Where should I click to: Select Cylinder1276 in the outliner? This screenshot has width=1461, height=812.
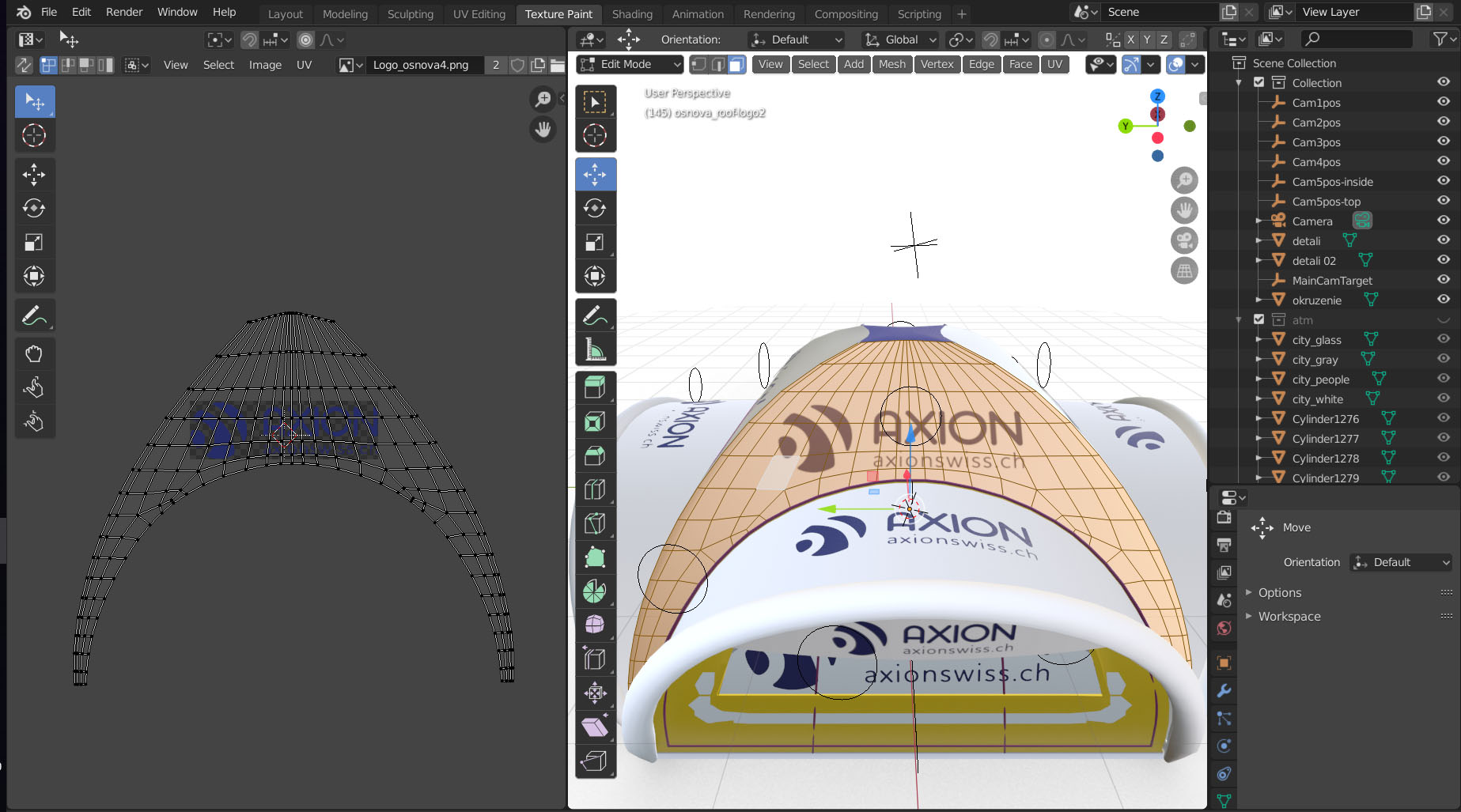pyautogui.click(x=1325, y=418)
